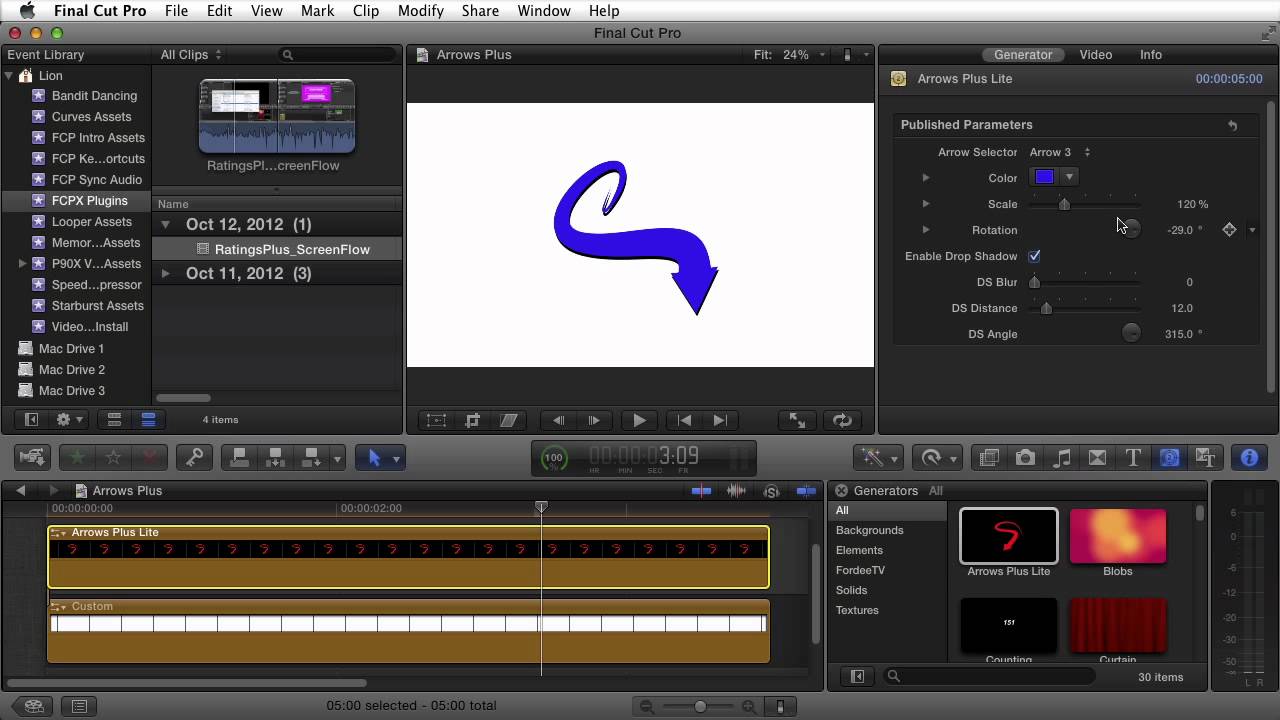Click the blue Color swatch

click(x=1044, y=177)
